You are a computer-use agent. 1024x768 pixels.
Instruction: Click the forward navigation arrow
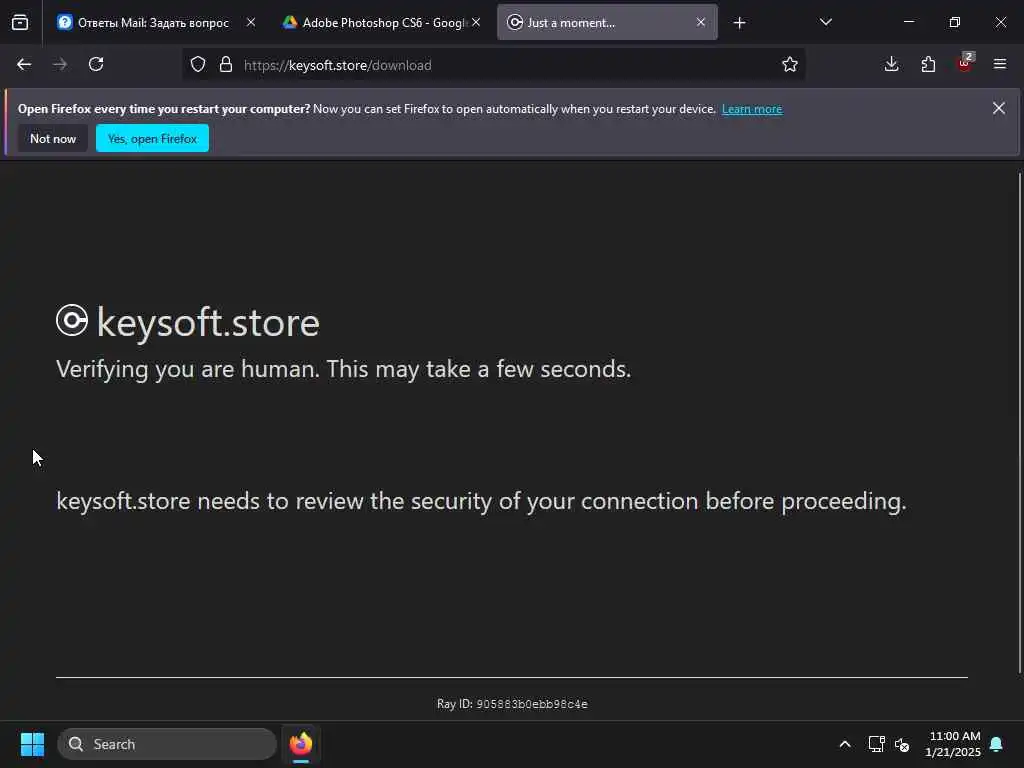tap(60, 64)
